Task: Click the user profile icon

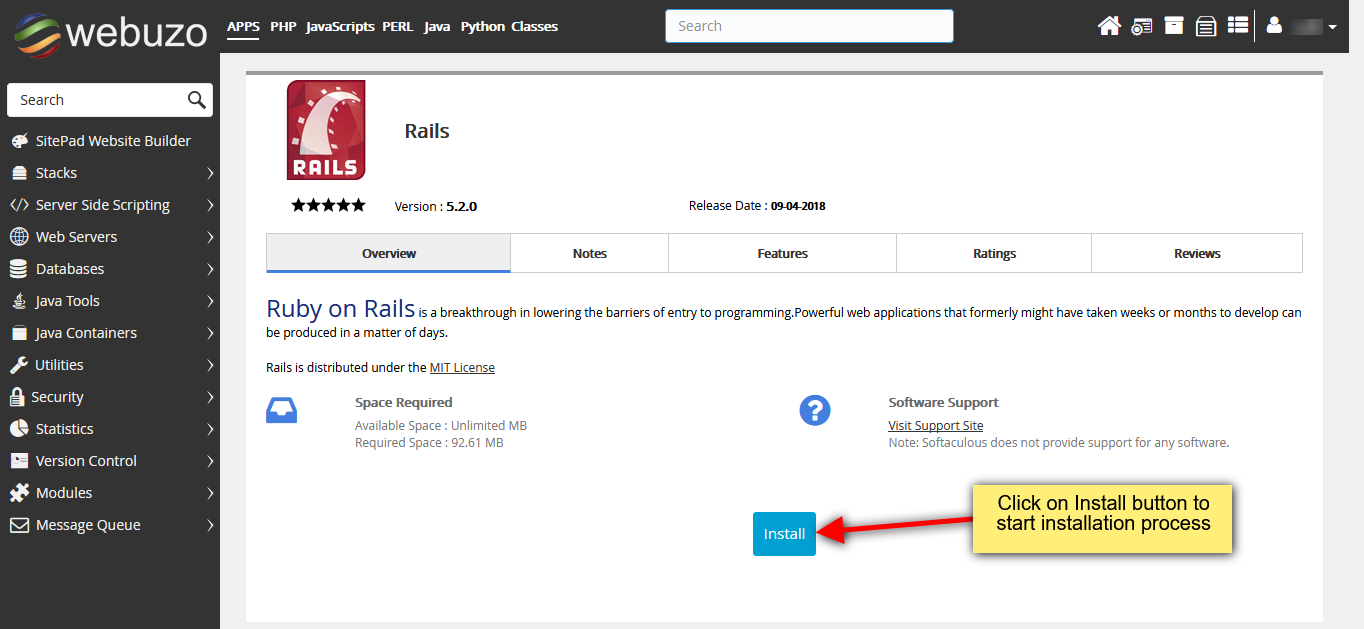Action: [x=1273, y=25]
